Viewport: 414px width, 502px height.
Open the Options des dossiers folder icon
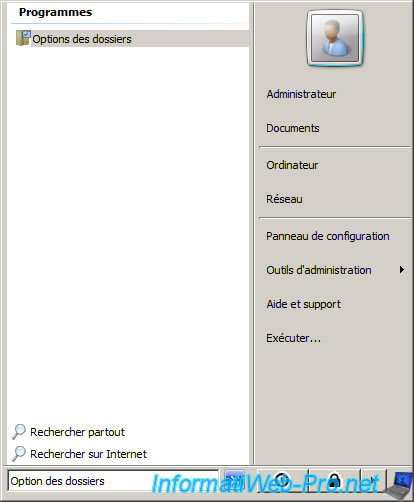click(23, 38)
